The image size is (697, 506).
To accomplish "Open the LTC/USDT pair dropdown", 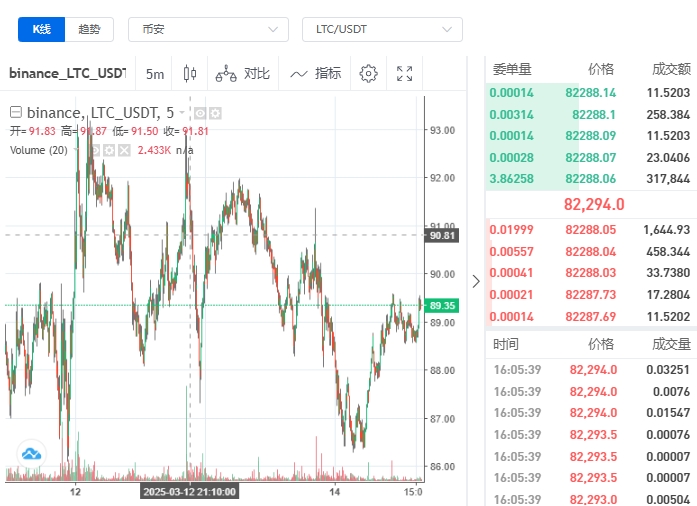I will click(382, 29).
